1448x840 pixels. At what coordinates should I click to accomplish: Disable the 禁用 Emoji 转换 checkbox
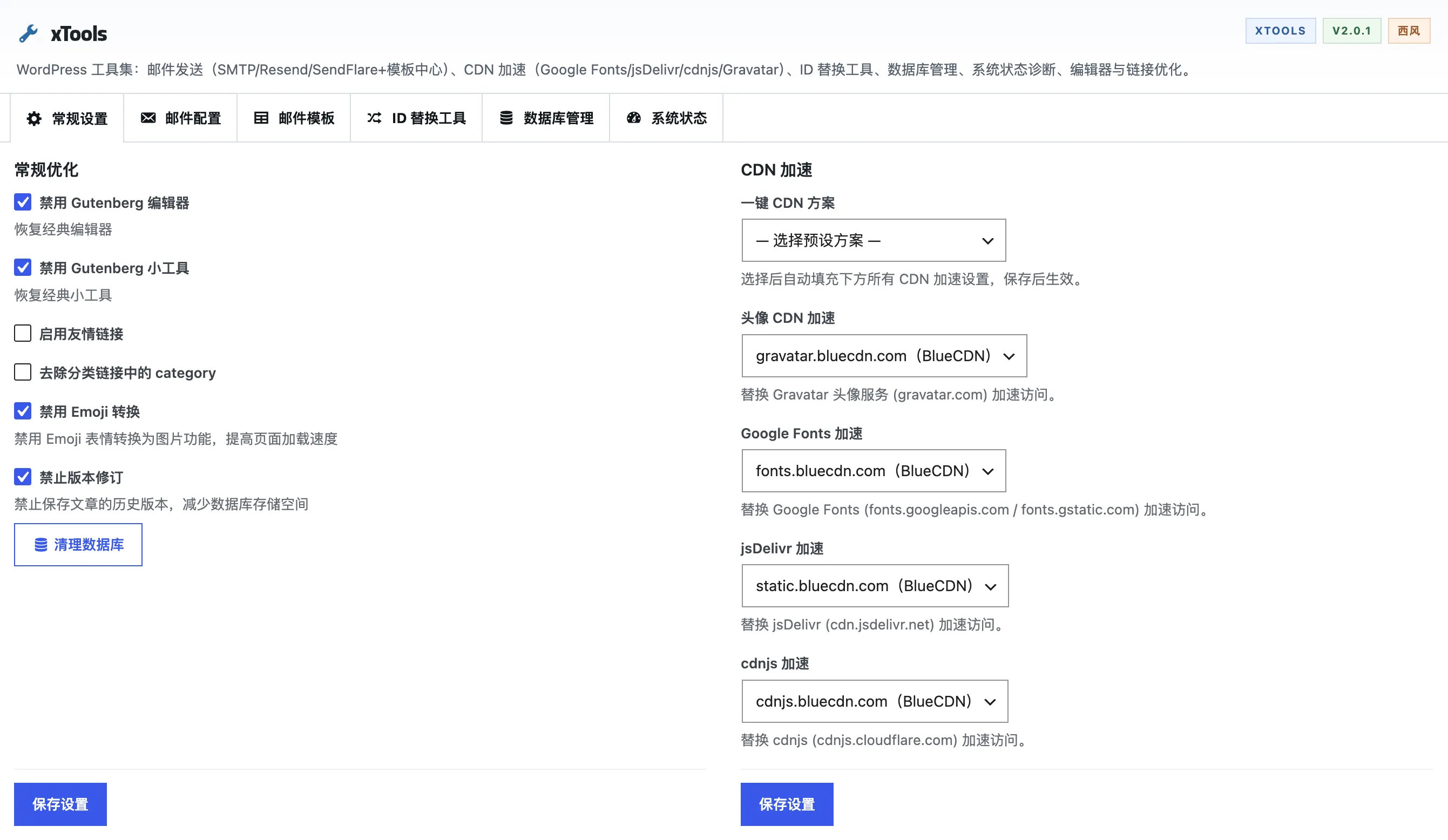click(x=23, y=411)
